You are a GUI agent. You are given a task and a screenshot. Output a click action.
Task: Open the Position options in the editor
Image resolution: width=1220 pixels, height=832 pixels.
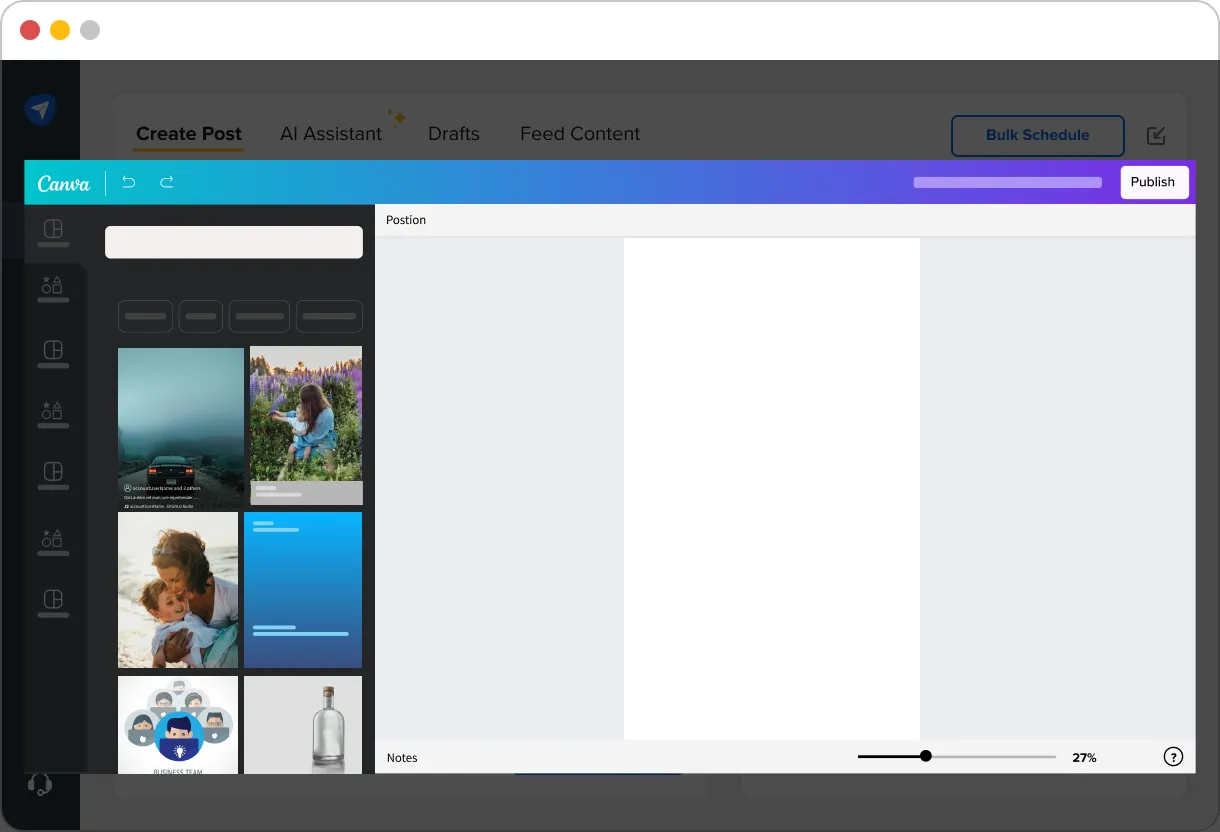(x=406, y=220)
